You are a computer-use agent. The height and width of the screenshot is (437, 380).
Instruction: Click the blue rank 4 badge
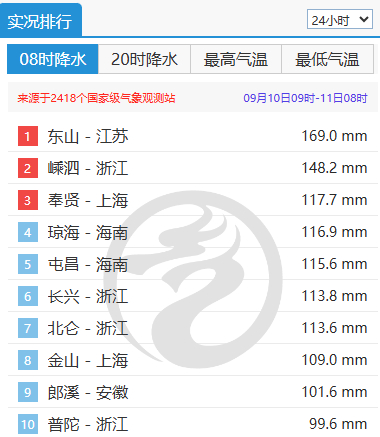click(x=28, y=232)
